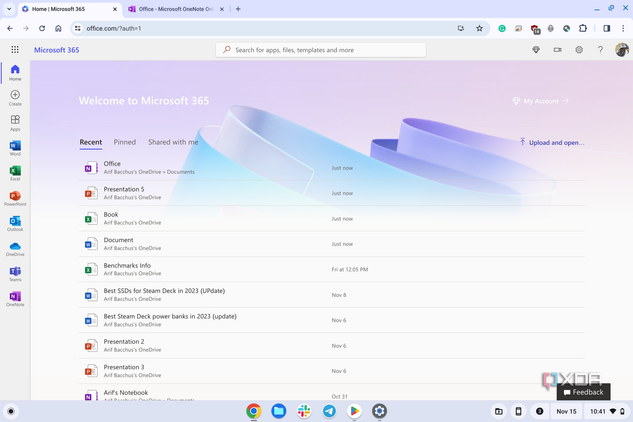Open Play Store from the shelf
This screenshot has height=422, width=633.
[354, 411]
